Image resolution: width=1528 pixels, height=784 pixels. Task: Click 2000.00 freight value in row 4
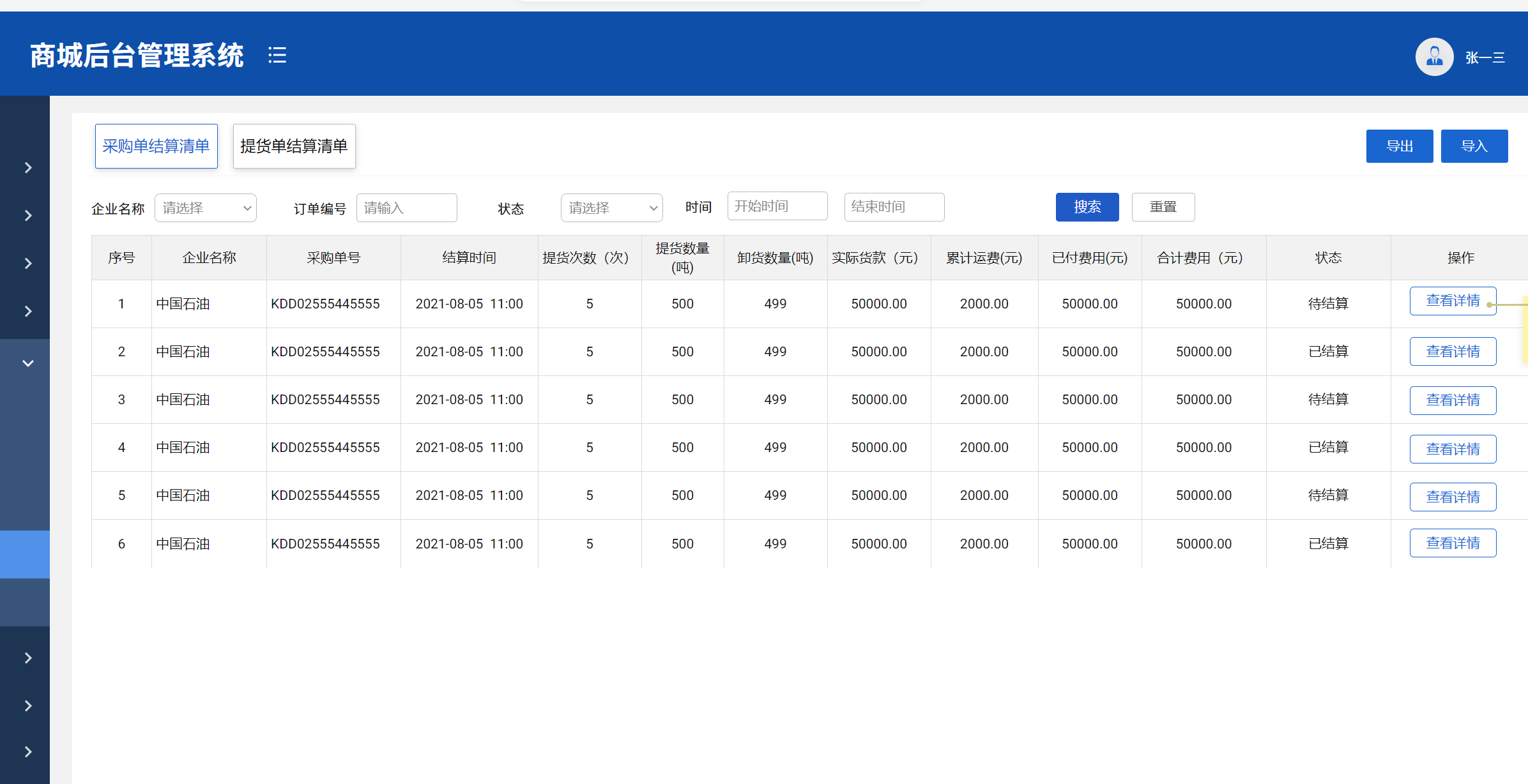point(984,448)
